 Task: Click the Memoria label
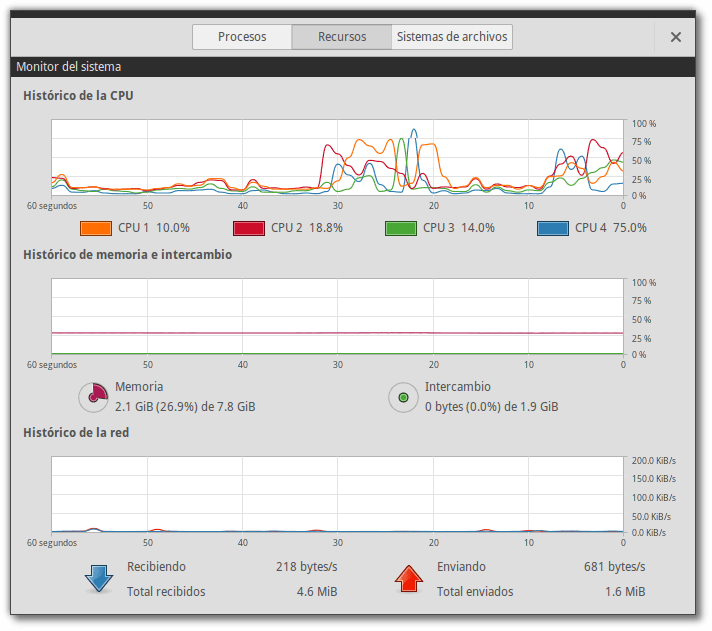pos(139,387)
